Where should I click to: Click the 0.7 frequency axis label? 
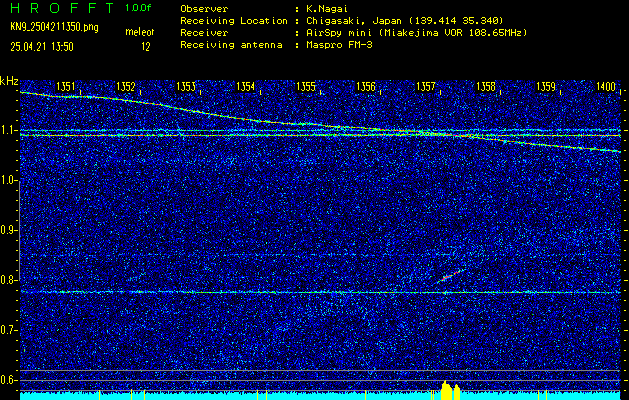(x=8, y=330)
